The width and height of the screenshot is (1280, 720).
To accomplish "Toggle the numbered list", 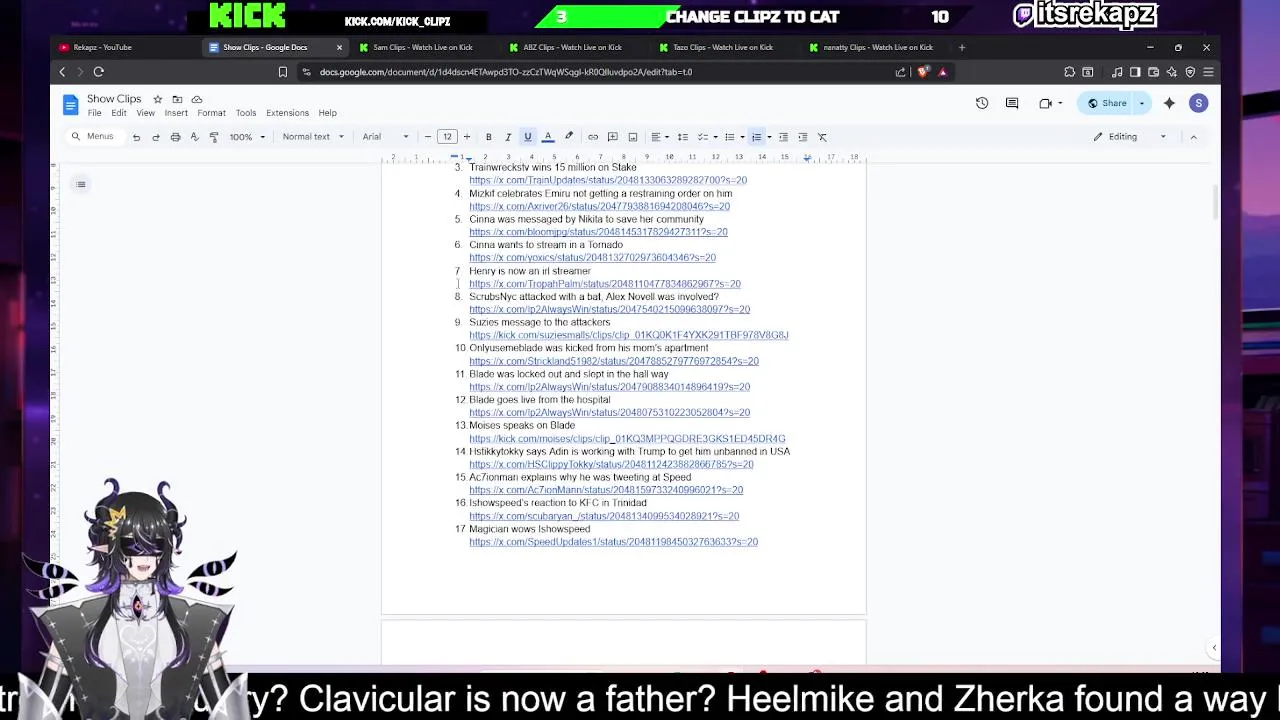I will (x=757, y=137).
